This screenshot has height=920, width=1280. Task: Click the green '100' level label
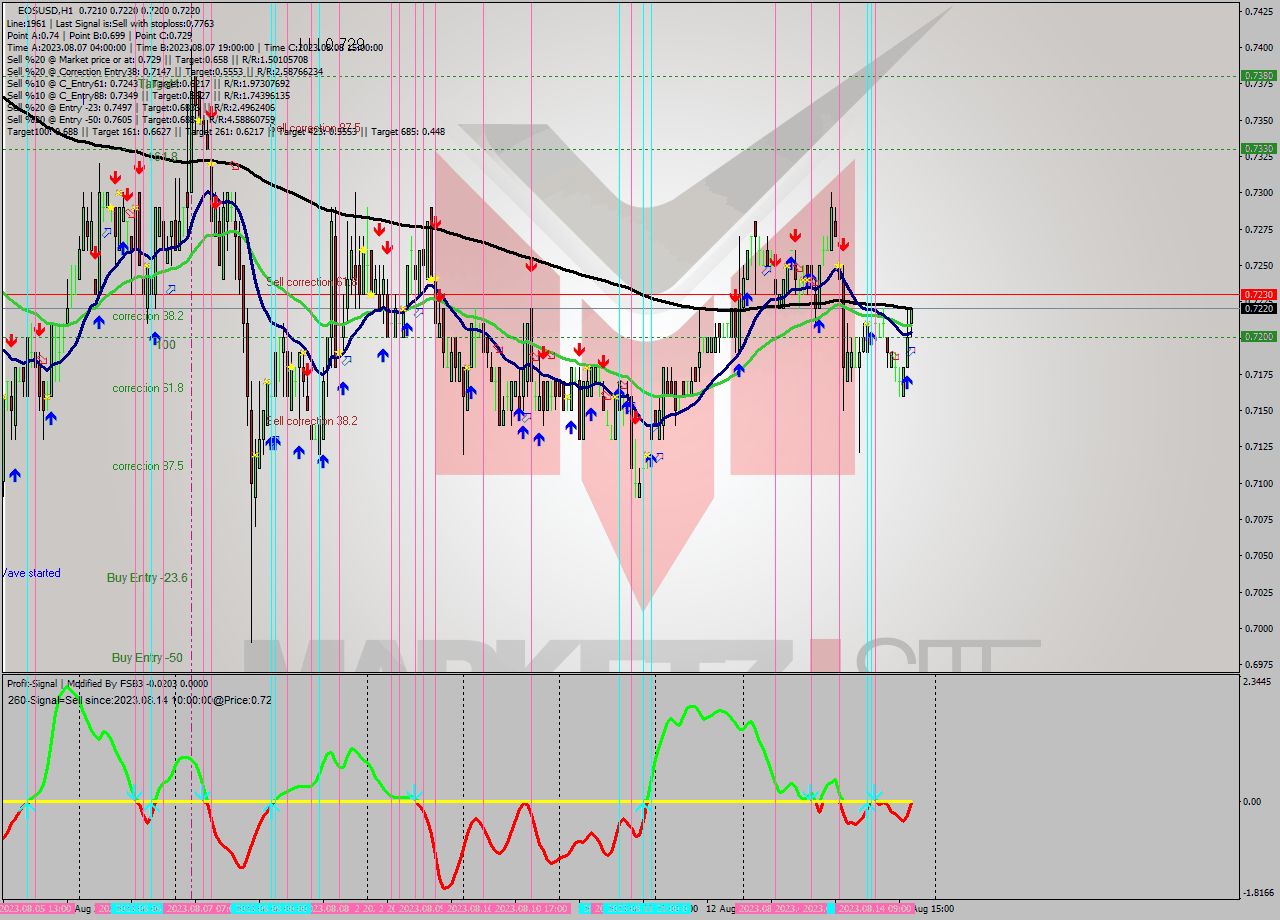[x=166, y=344]
